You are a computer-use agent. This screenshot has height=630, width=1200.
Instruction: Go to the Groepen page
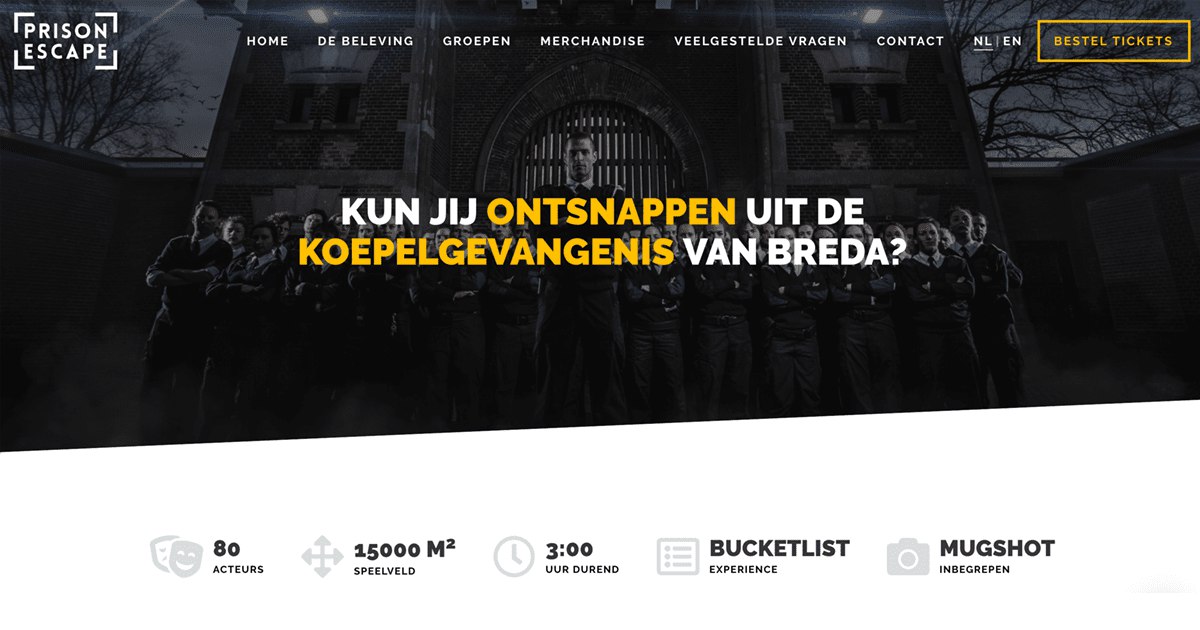477,41
